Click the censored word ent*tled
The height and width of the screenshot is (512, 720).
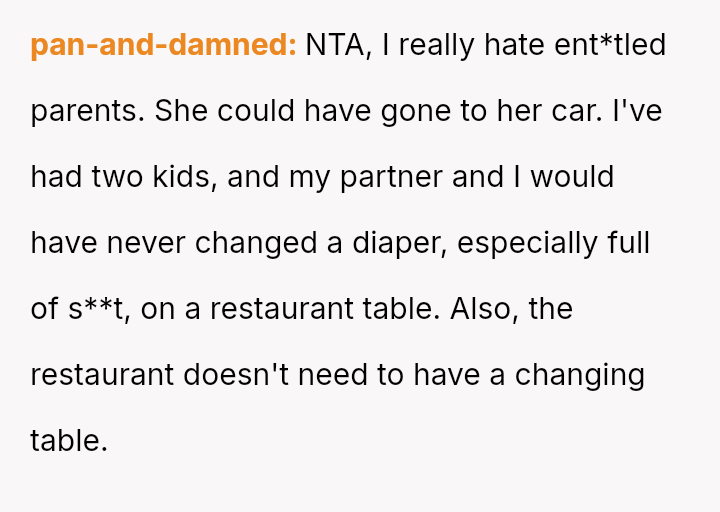[x=608, y=45]
